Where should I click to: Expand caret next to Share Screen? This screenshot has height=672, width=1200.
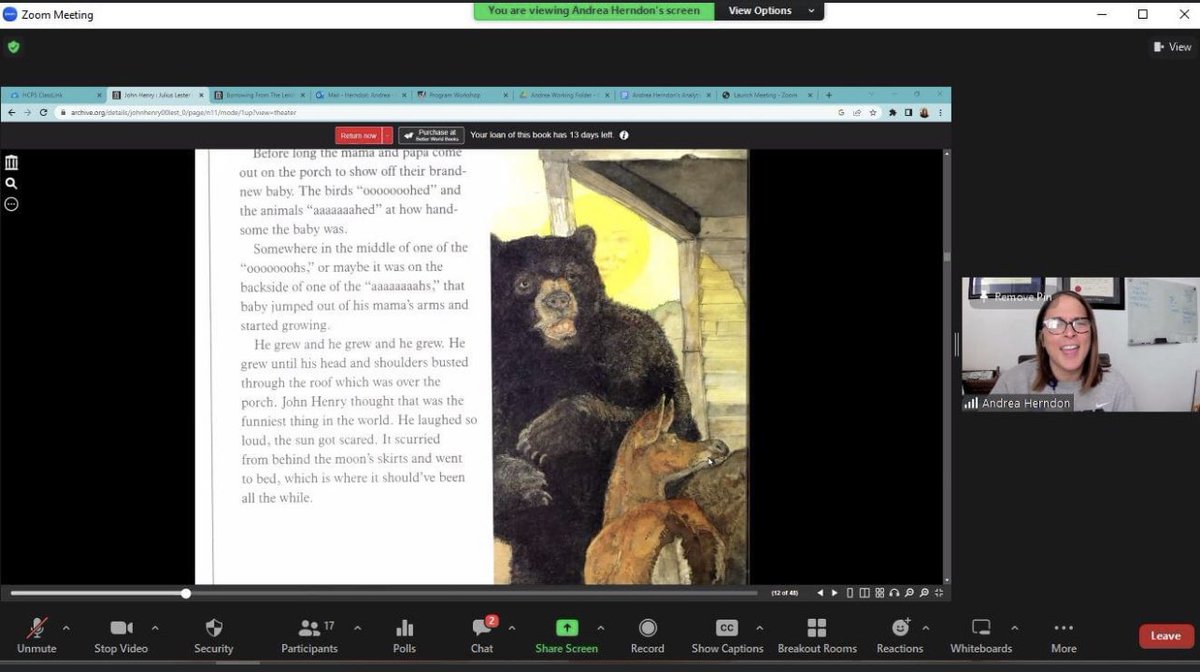pyautogui.click(x=601, y=628)
